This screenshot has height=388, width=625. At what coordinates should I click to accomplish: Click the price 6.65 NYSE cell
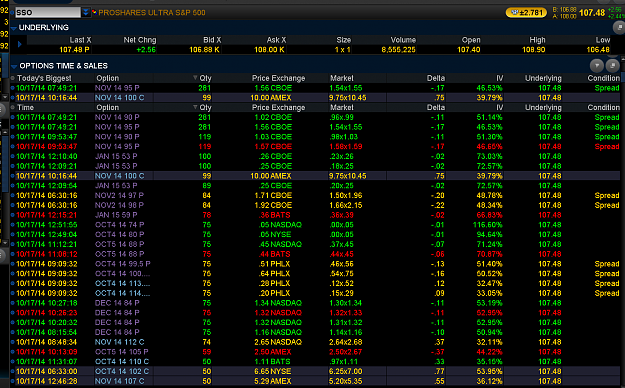coord(273,372)
